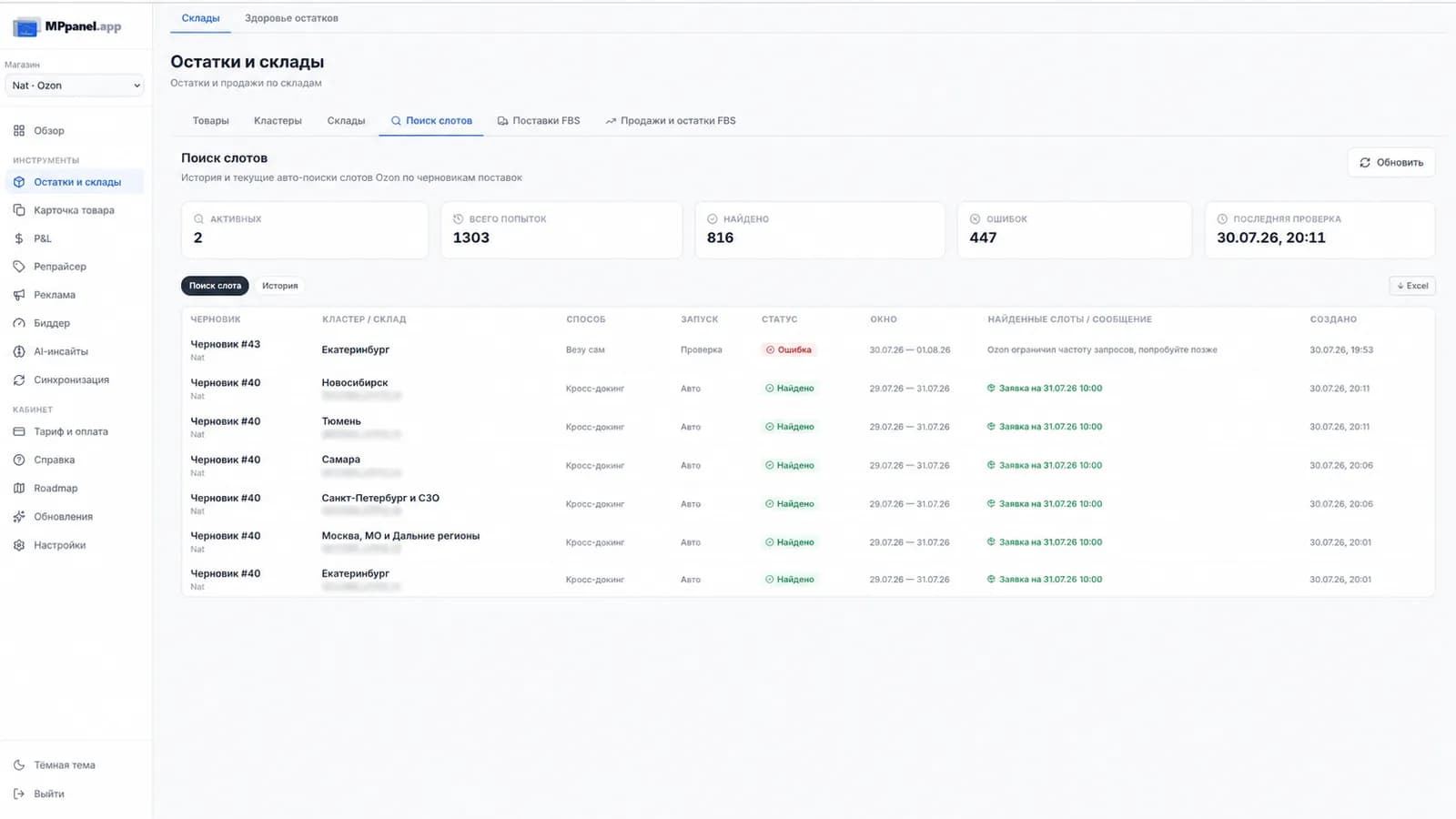This screenshot has height=819, width=1456.
Task: Click the MPpanel.app logo icon
Action: [x=26, y=27]
